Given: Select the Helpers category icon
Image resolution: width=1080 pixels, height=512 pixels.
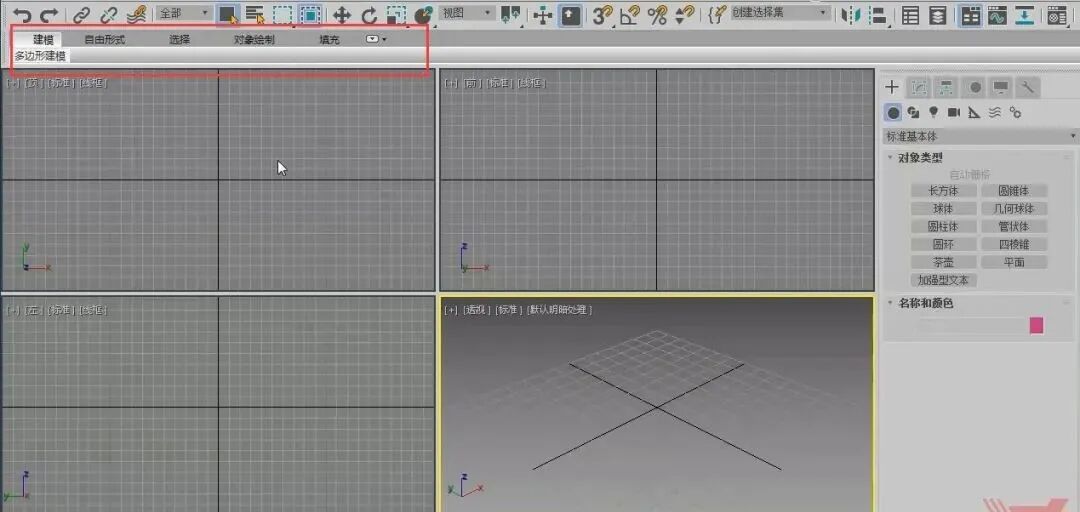Looking at the screenshot, I should (x=974, y=112).
